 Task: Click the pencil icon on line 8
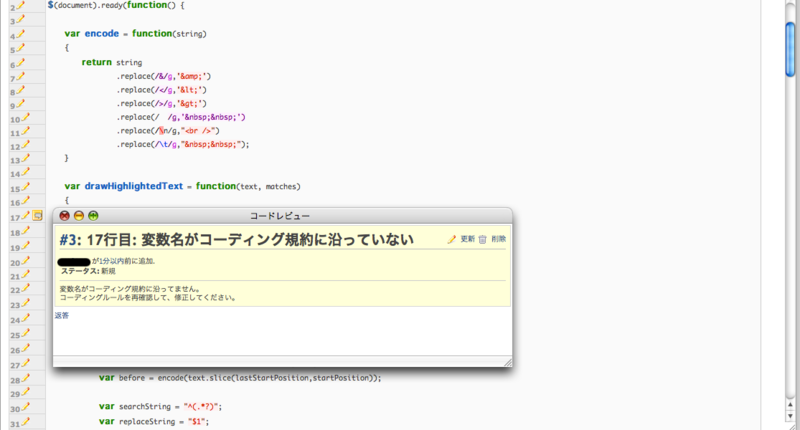click(20, 90)
